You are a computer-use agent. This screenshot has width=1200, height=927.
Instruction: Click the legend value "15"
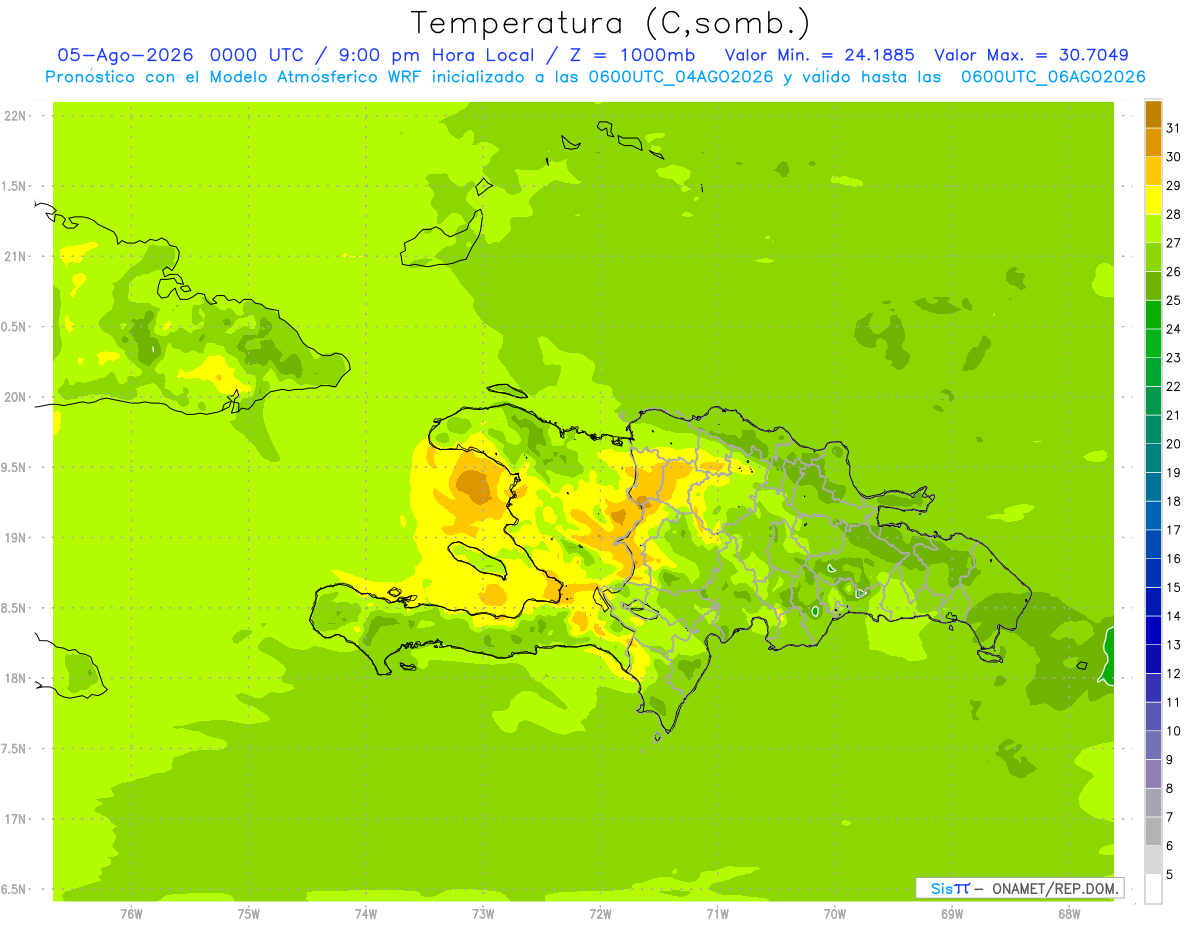click(1173, 587)
